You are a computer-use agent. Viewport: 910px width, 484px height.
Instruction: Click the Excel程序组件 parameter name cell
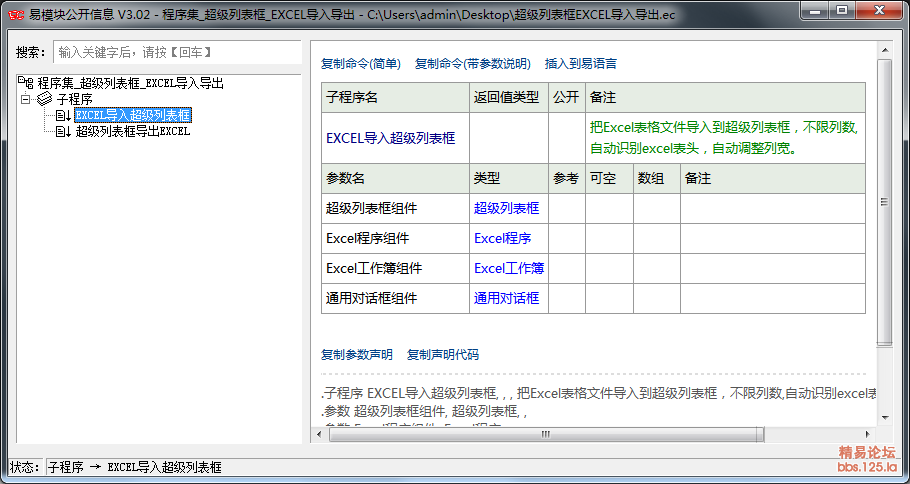click(x=395, y=239)
